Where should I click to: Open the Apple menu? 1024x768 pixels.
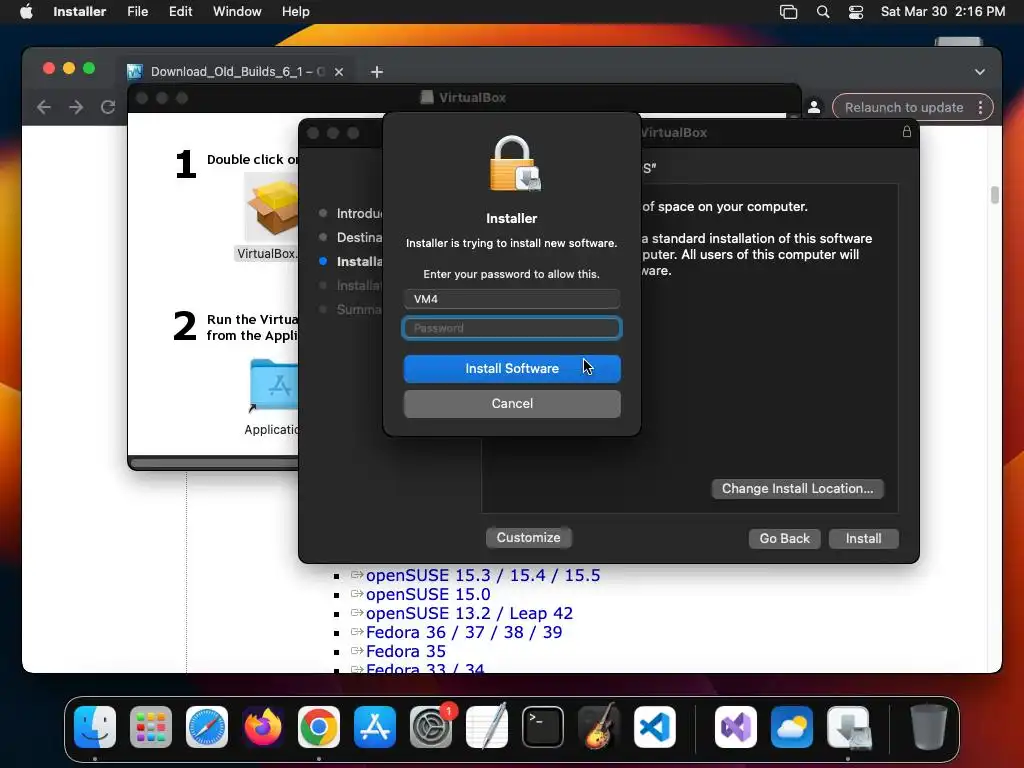coord(26,12)
